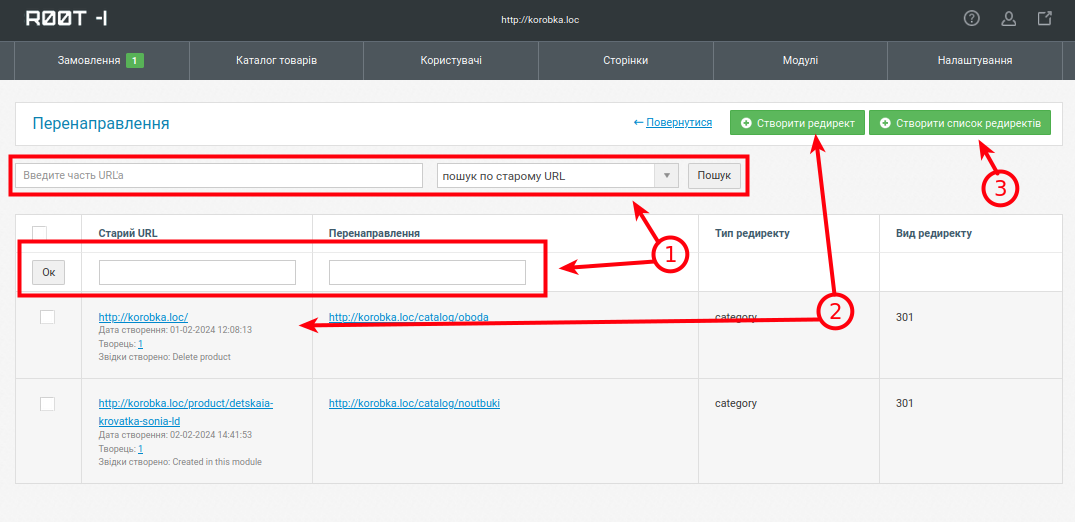
Task: Click 'Звідки створено: Delete product' text
Action: [165, 357]
